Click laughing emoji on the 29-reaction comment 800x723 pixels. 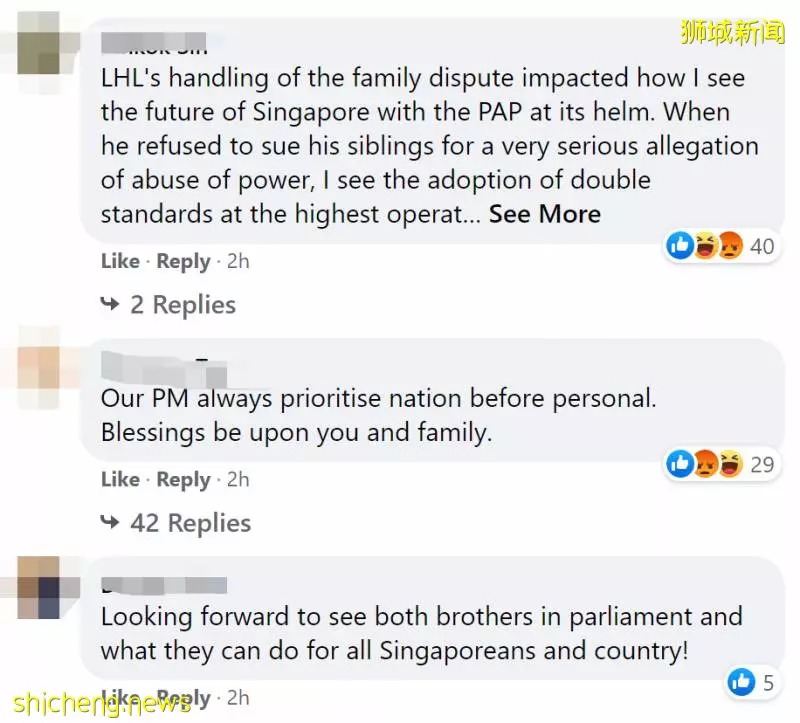coord(730,464)
